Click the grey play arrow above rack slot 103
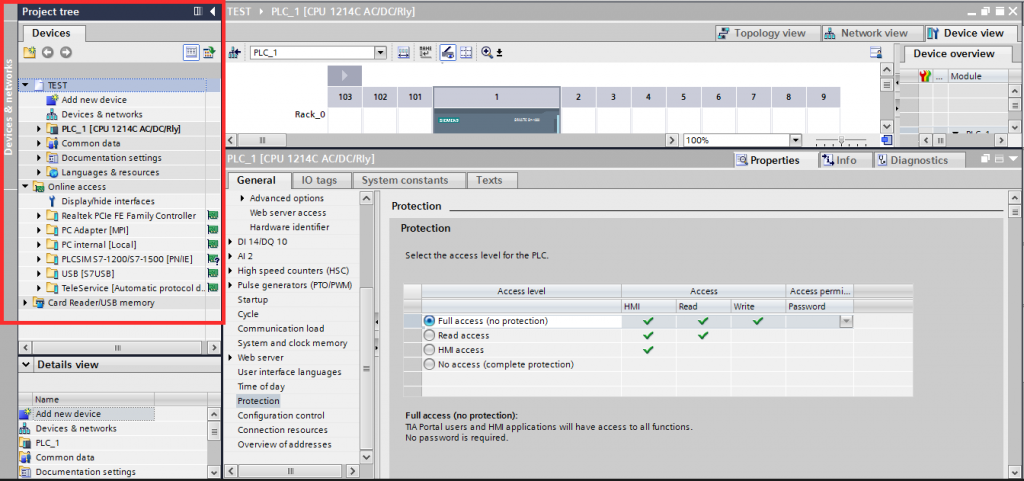1024x481 pixels. (x=345, y=76)
